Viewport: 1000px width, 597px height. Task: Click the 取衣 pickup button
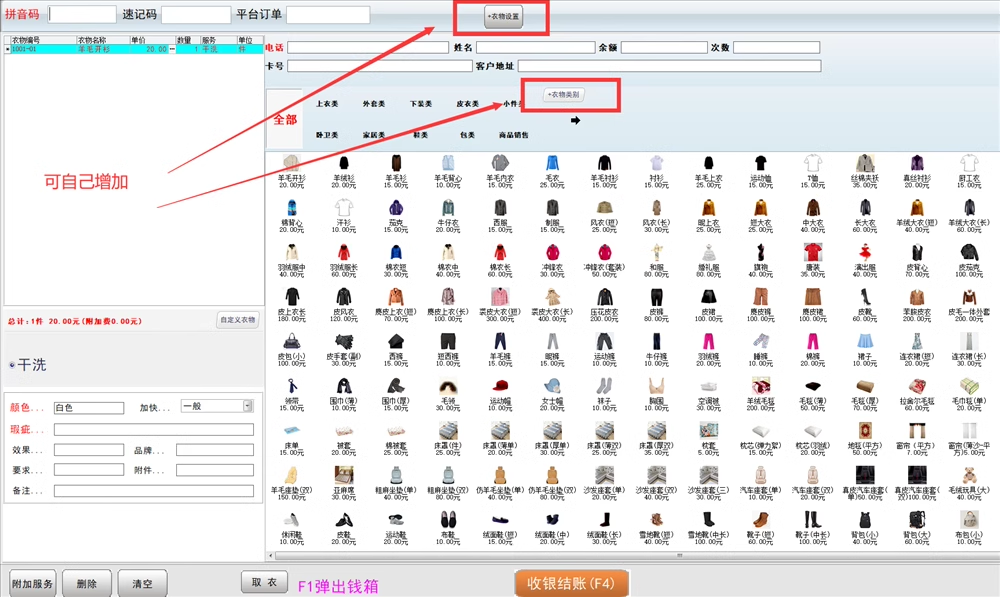click(x=264, y=582)
